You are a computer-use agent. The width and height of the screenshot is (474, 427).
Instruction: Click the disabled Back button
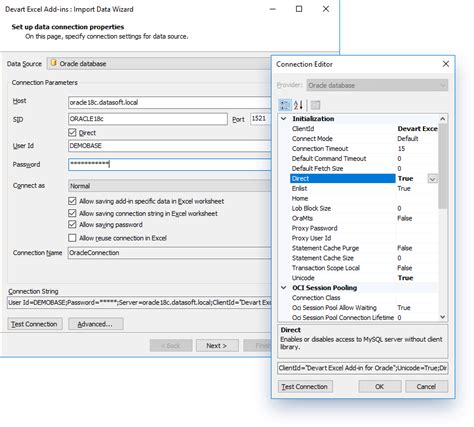pyautogui.click(x=171, y=346)
